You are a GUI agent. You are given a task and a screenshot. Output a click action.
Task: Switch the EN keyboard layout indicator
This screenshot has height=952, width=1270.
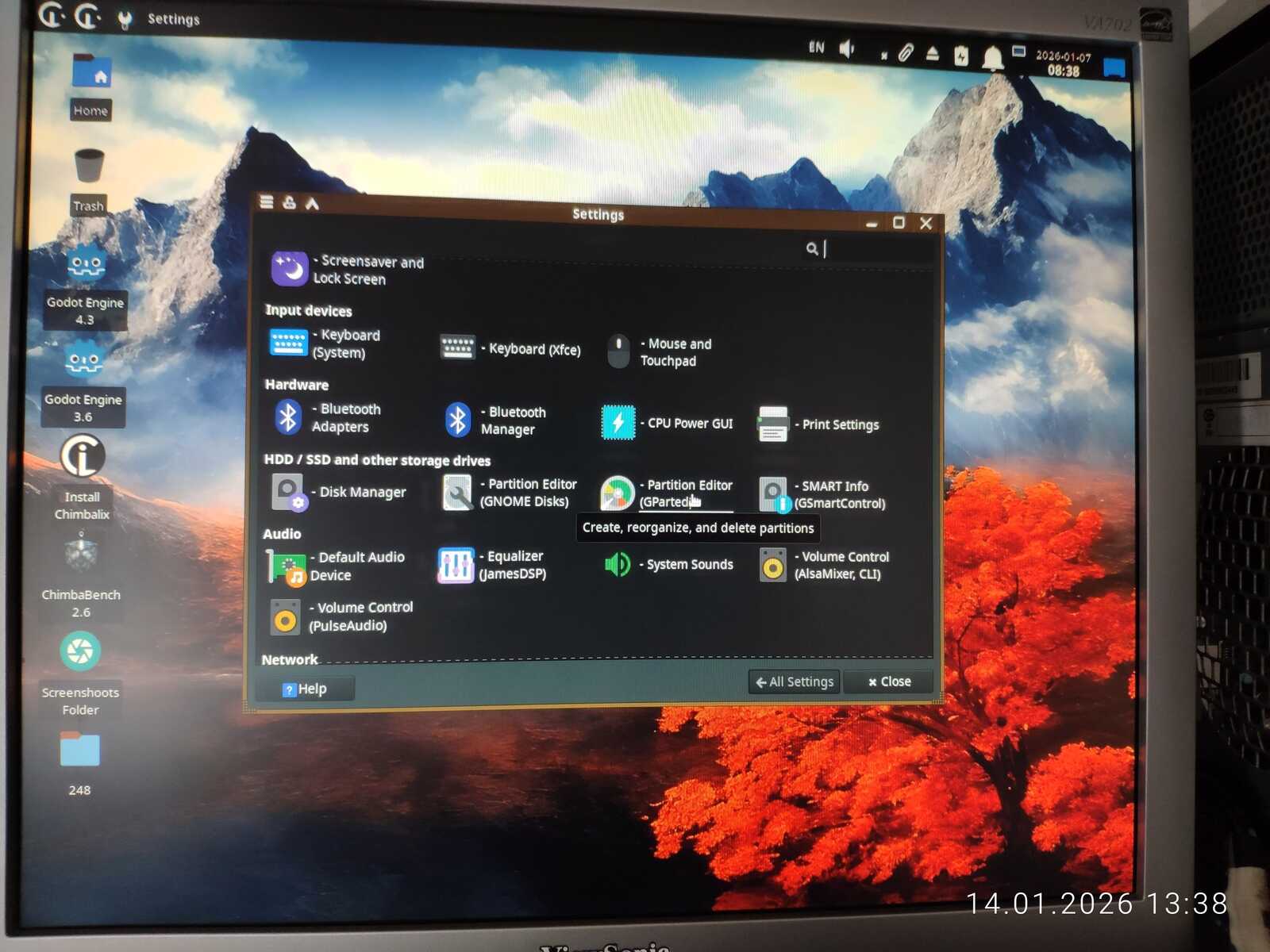pos(817,48)
